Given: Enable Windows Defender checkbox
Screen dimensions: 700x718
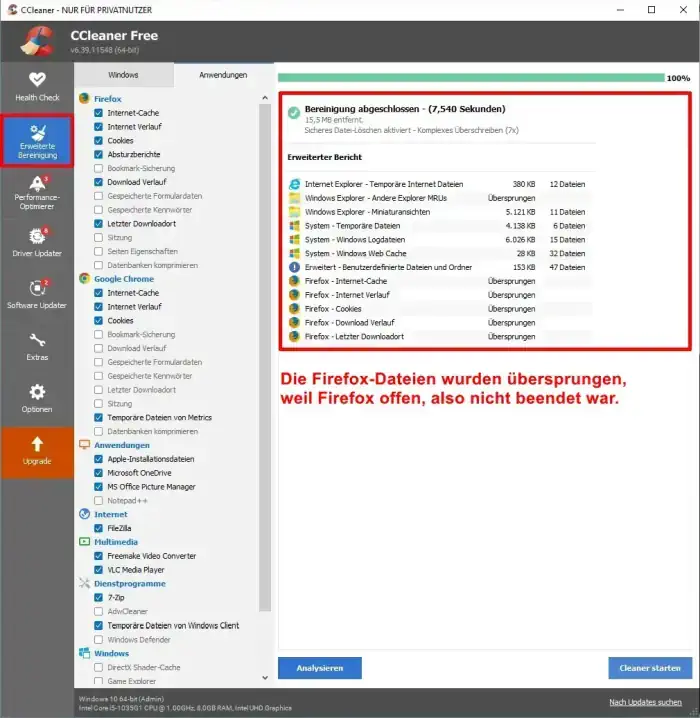Looking at the screenshot, I should point(98,639).
